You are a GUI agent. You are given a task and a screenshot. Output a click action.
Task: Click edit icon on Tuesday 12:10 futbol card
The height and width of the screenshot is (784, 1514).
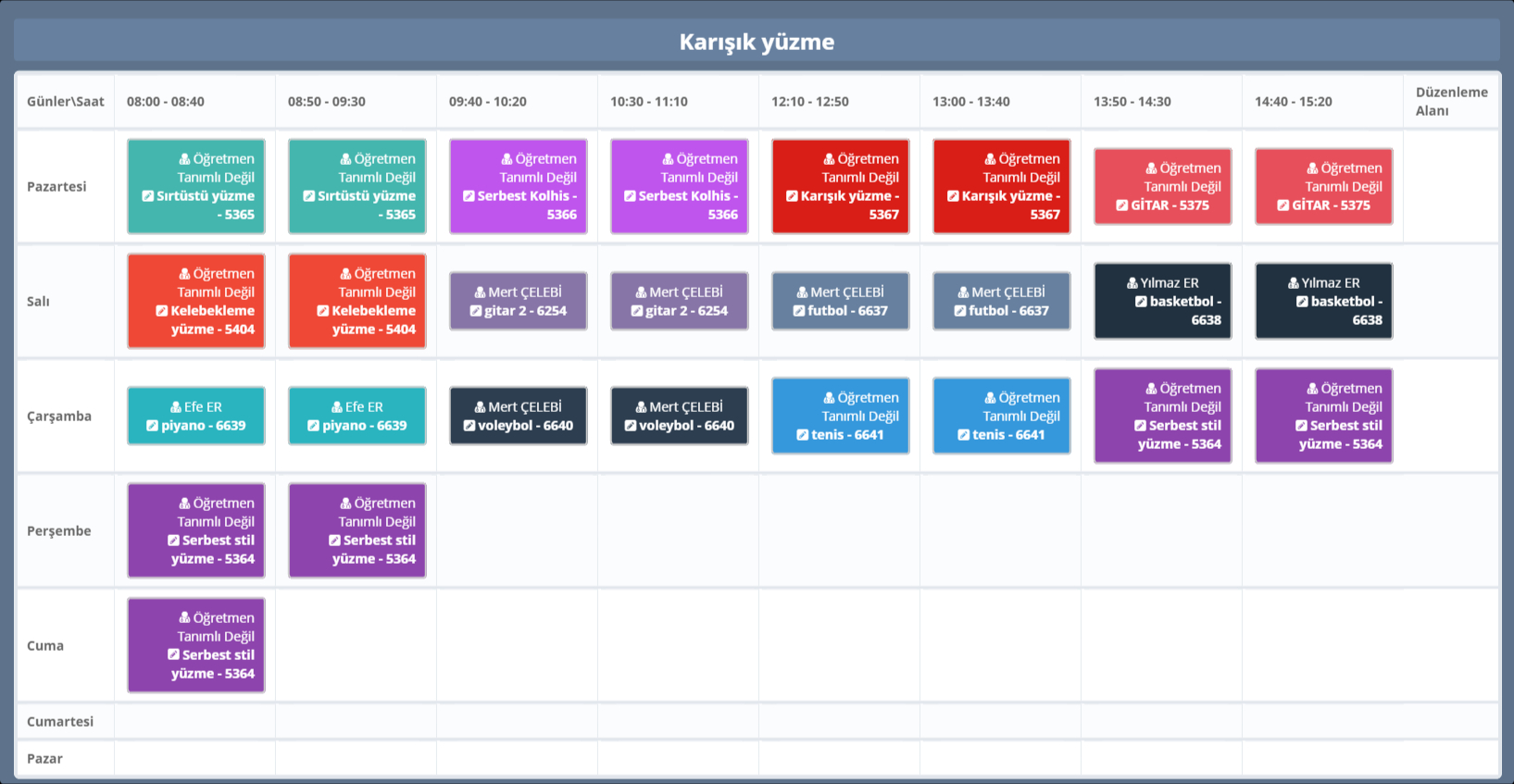click(x=798, y=311)
